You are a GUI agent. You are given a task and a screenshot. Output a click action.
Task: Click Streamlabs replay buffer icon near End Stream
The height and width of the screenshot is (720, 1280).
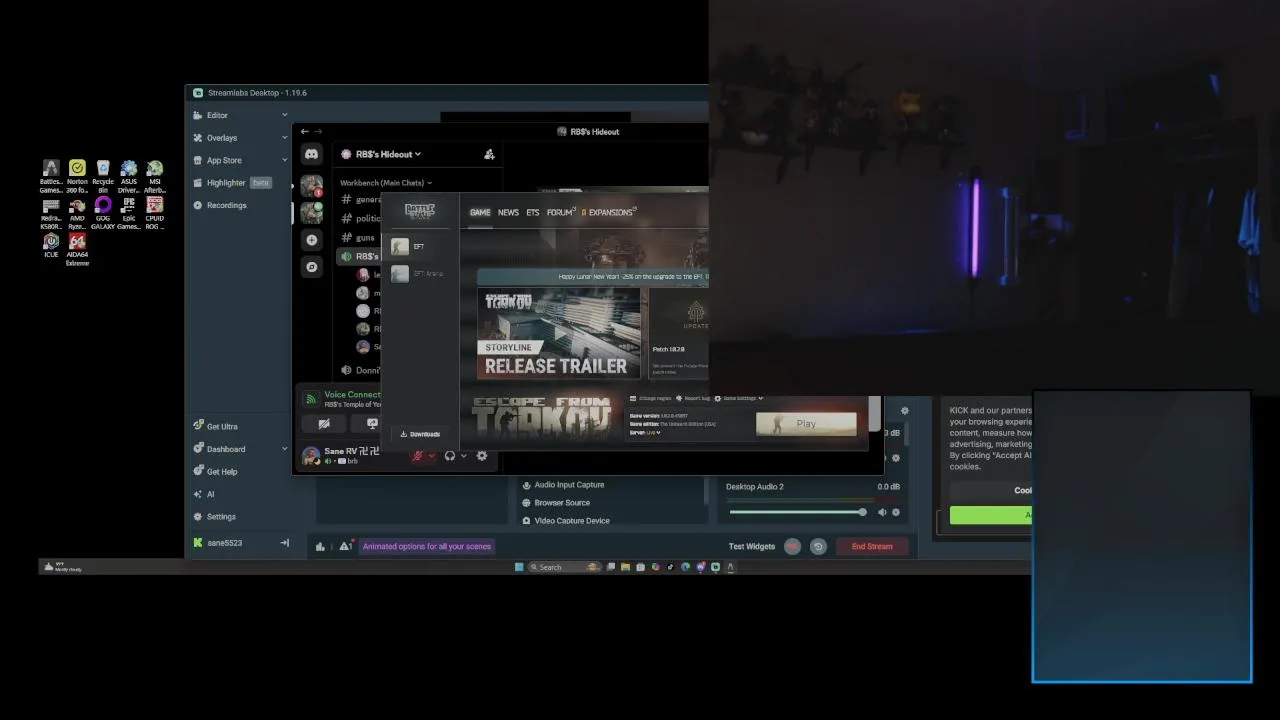(x=818, y=546)
